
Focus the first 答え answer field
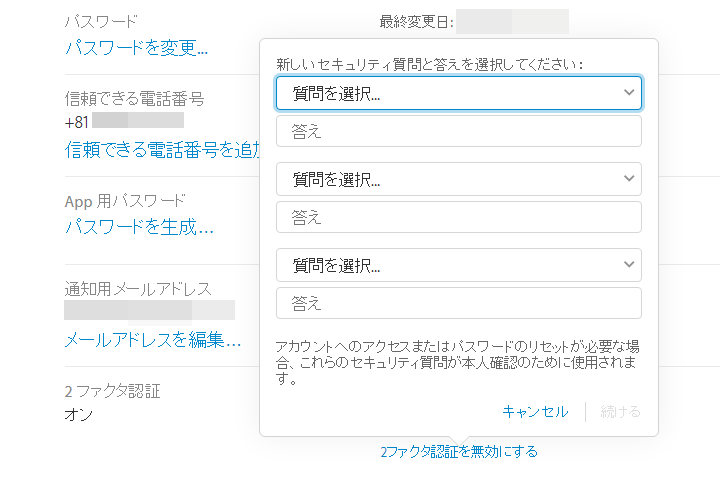pyautogui.click(x=458, y=131)
